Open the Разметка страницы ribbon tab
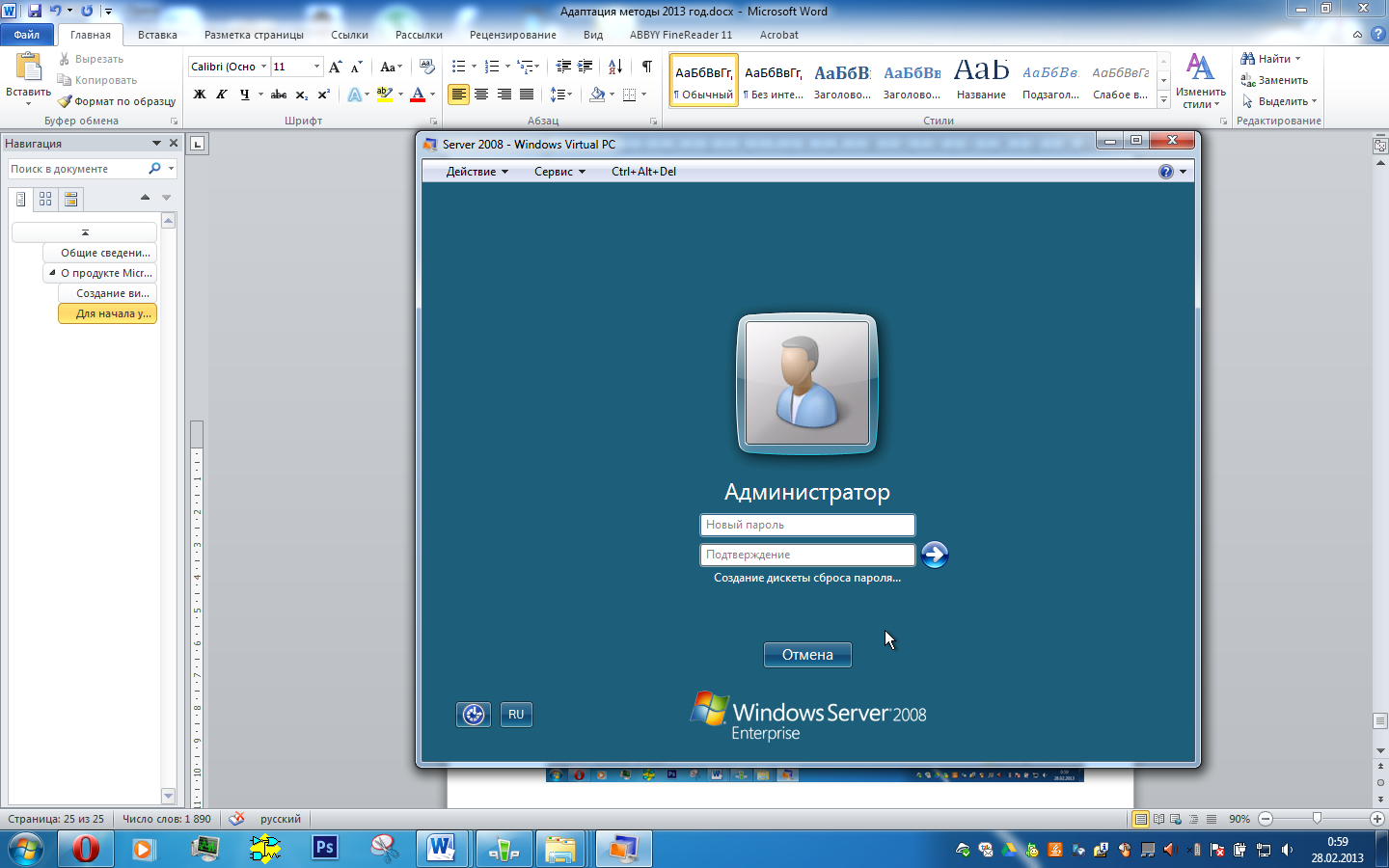 tap(254, 35)
